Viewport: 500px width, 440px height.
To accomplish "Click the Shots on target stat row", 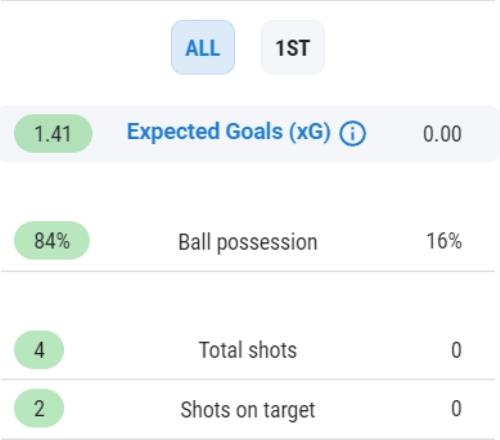I will [x=248, y=409].
